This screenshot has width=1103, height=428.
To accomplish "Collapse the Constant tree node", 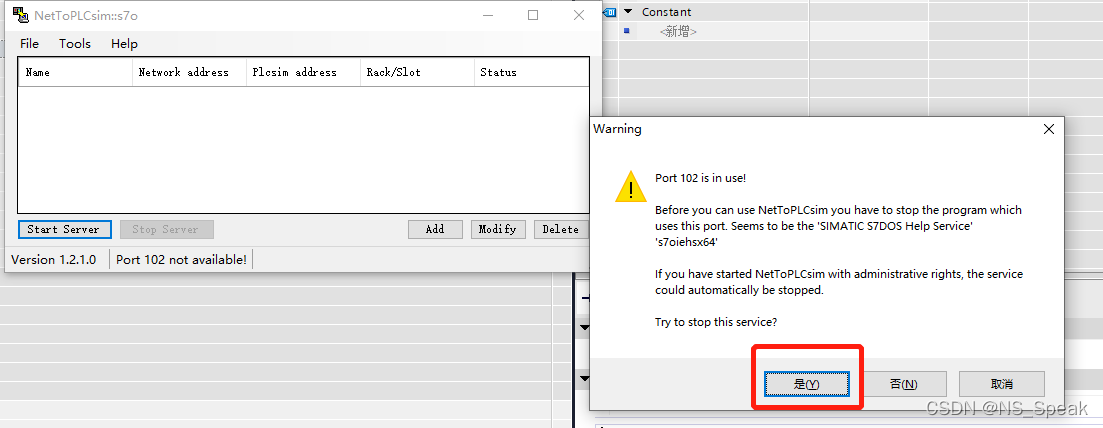I will (629, 12).
